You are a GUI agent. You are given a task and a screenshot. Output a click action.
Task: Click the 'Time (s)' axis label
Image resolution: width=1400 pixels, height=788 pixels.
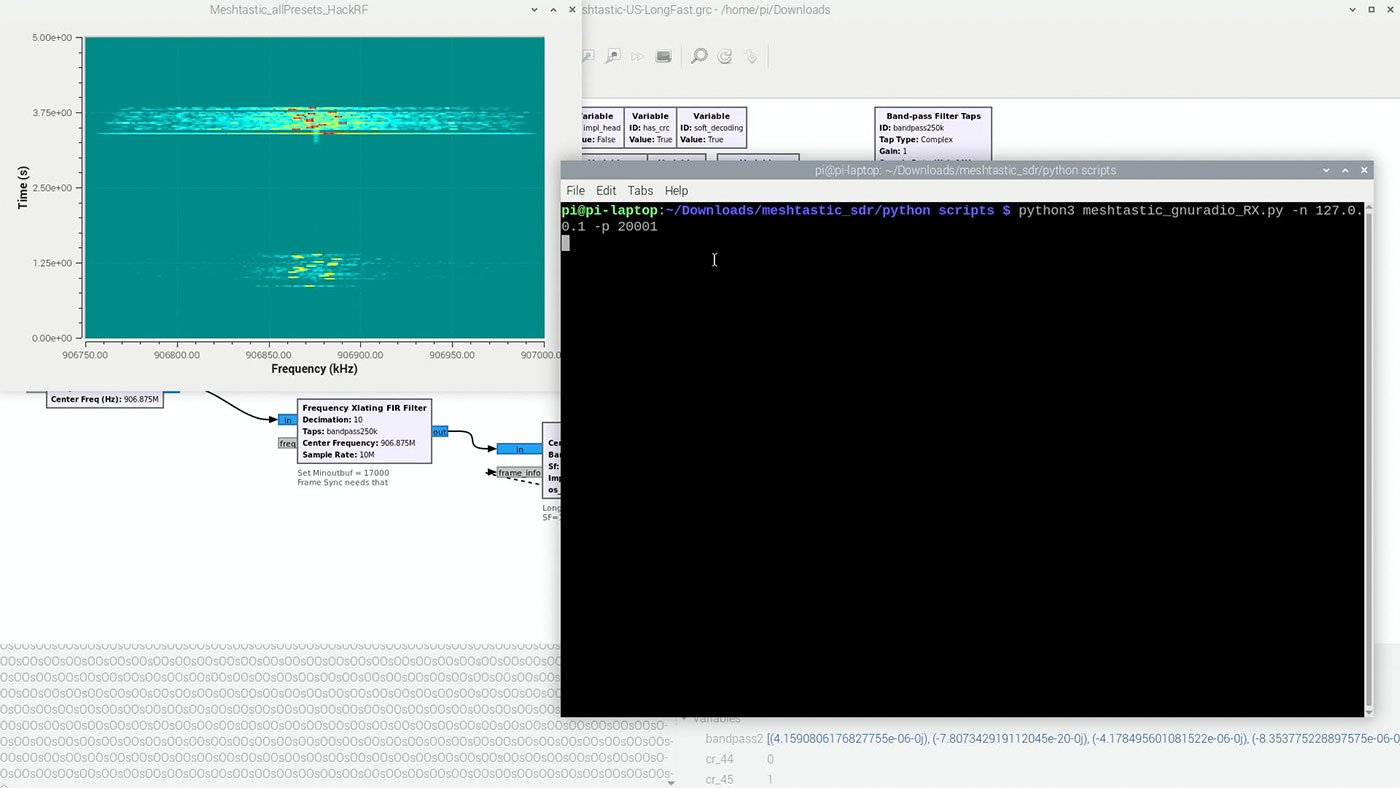coord(22,187)
